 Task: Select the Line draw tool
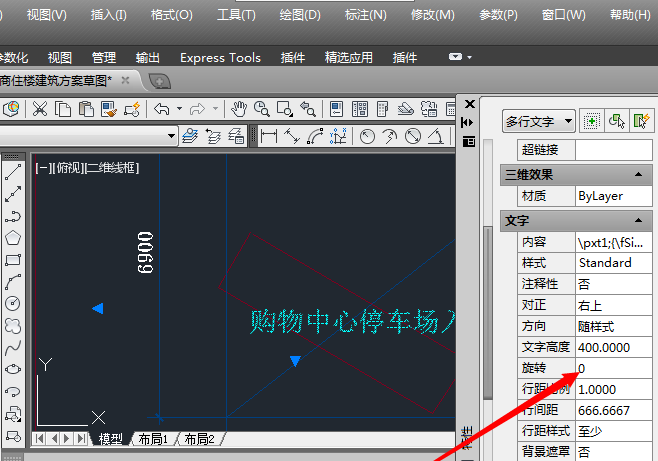pos(13,172)
